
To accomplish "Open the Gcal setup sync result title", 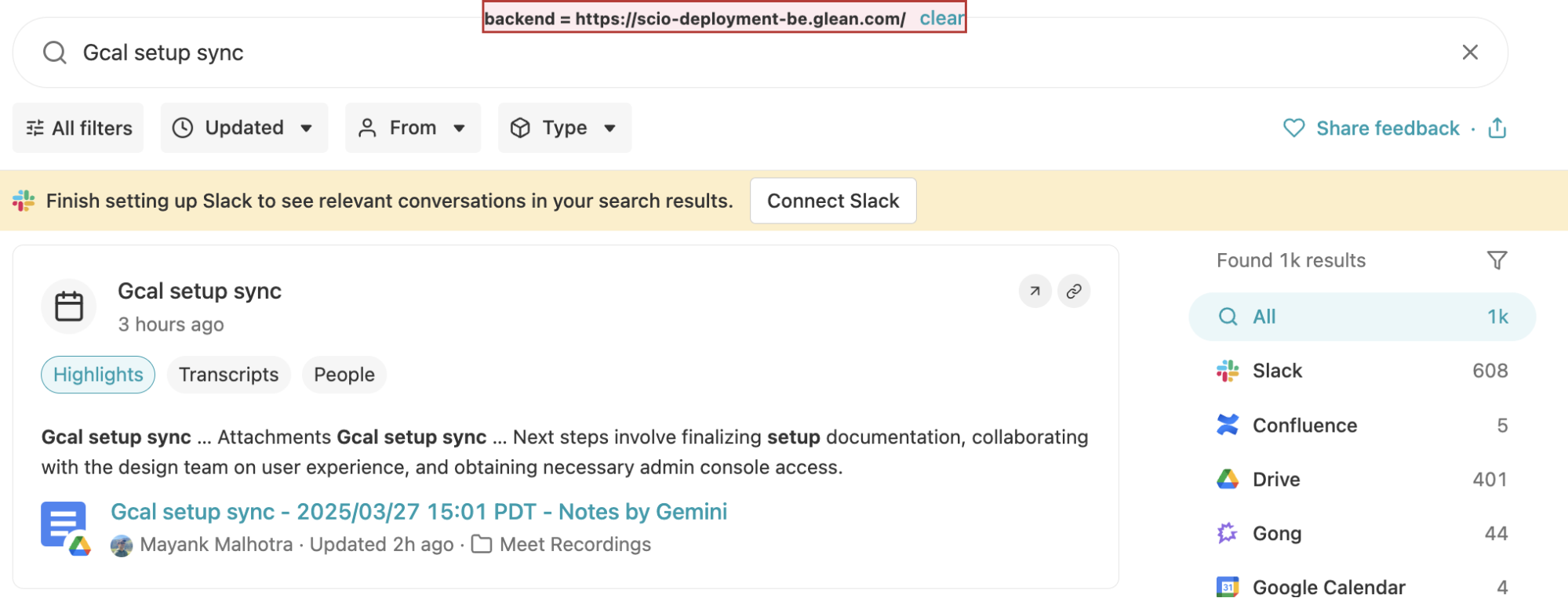I will 199,291.
